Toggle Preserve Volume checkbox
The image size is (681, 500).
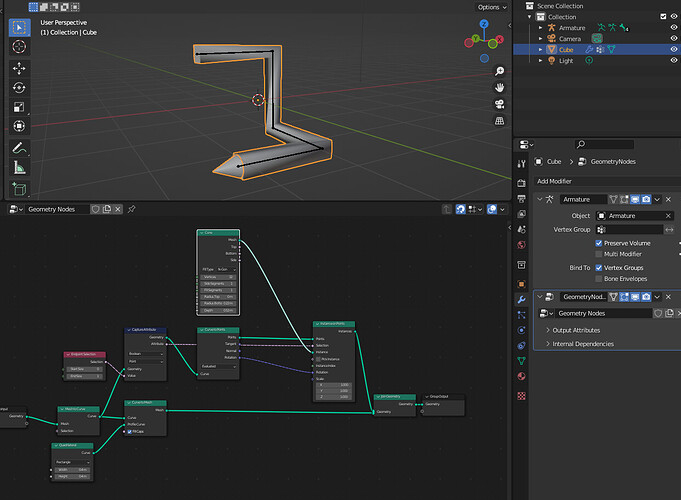(x=598, y=243)
